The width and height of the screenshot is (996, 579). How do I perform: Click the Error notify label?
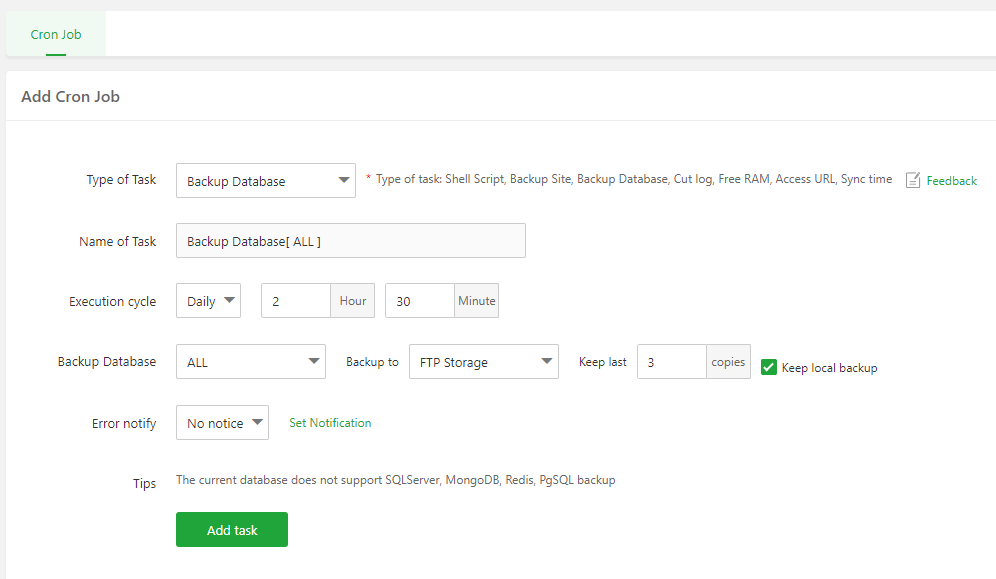pyautogui.click(x=124, y=423)
